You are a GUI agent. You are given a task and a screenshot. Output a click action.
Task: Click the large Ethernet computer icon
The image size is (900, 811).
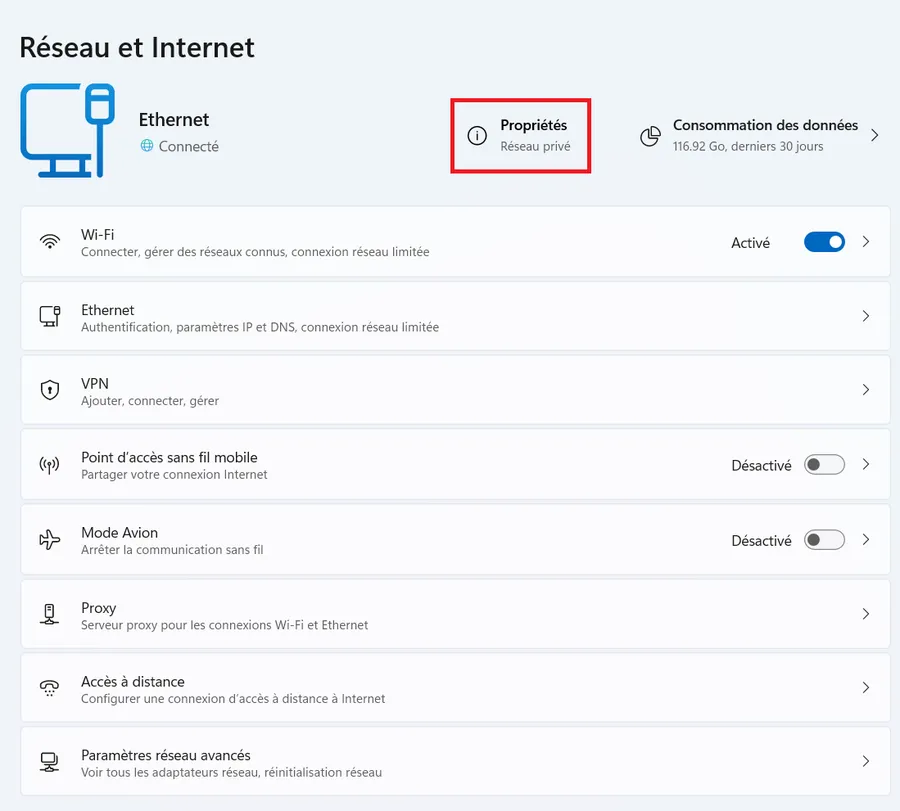(x=68, y=130)
